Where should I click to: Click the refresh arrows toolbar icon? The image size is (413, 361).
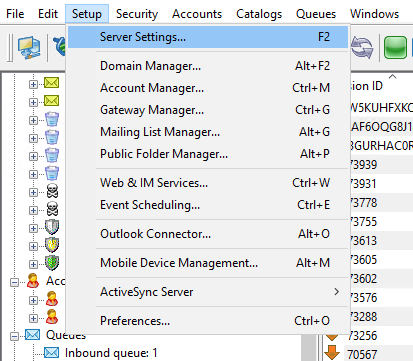coord(362,48)
